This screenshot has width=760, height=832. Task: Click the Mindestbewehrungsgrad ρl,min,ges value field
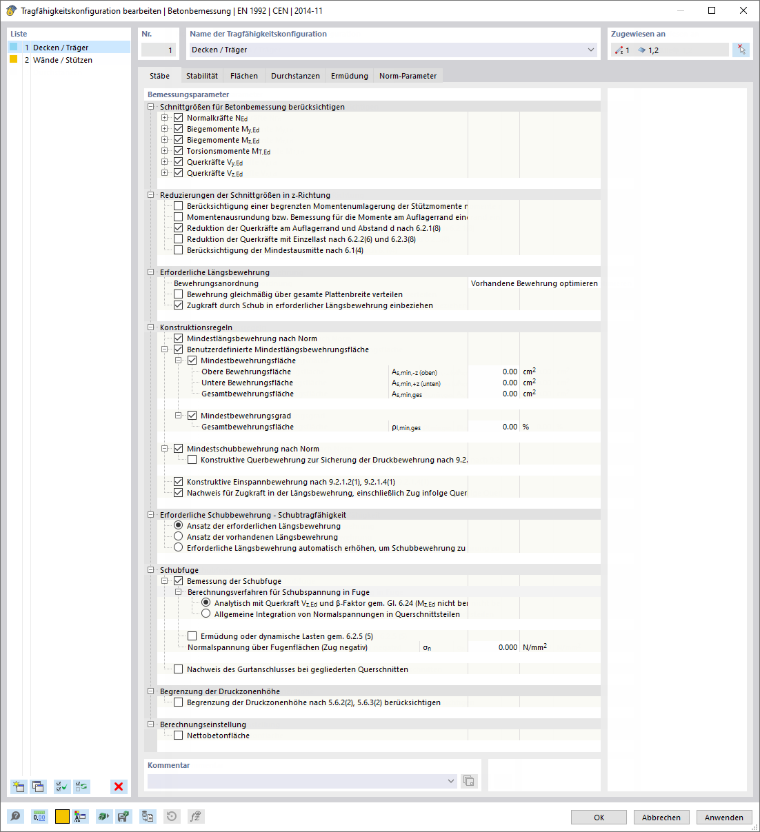(494, 427)
